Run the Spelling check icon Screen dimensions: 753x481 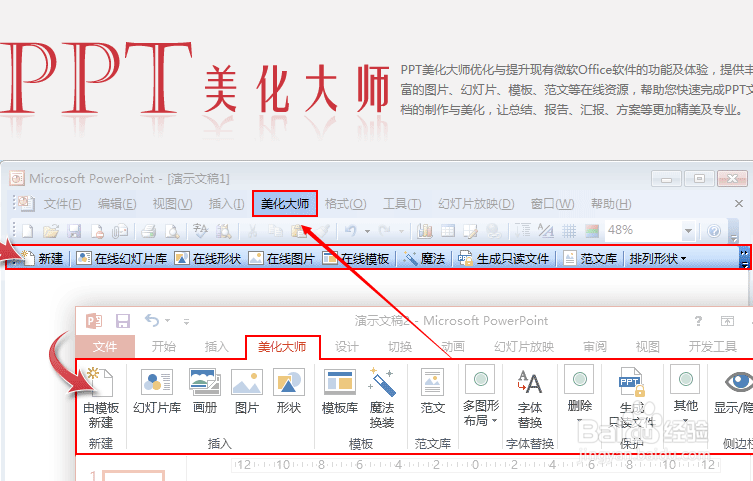click(200, 231)
